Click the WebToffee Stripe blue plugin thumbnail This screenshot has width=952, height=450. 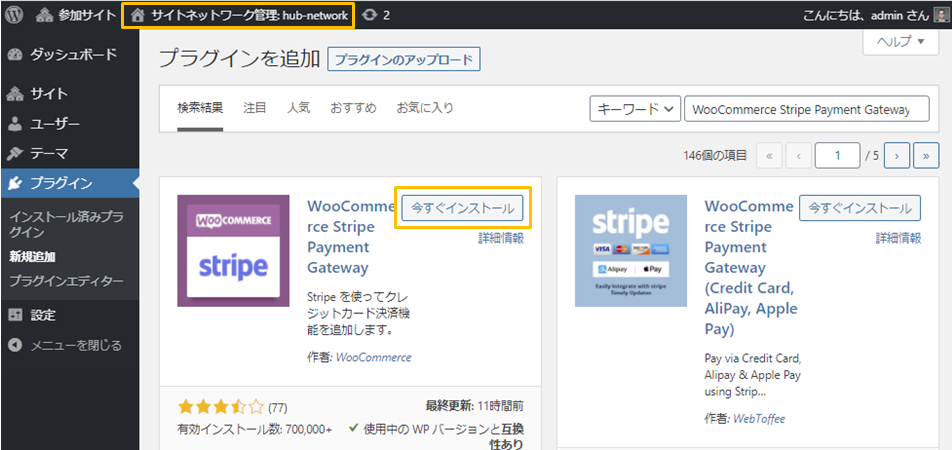click(x=631, y=251)
